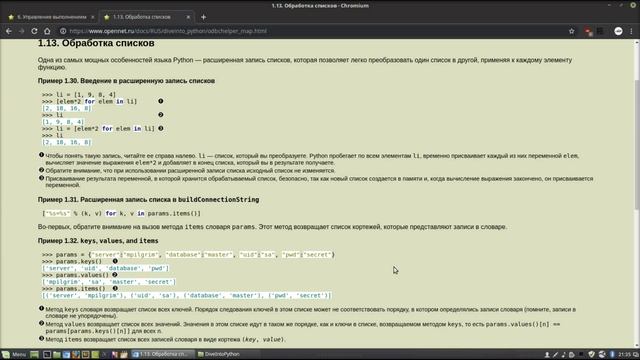Click the pen-shaped tray icon
Image resolution: width=640 pixels, height=360 pixels.
(555, 354)
